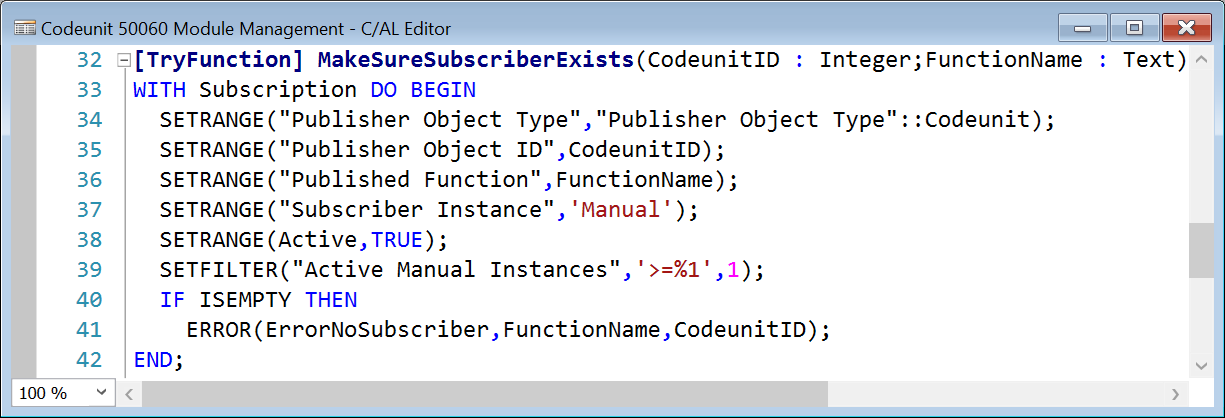Click the END; statement on line 42
The image size is (1225, 418).
(159, 360)
